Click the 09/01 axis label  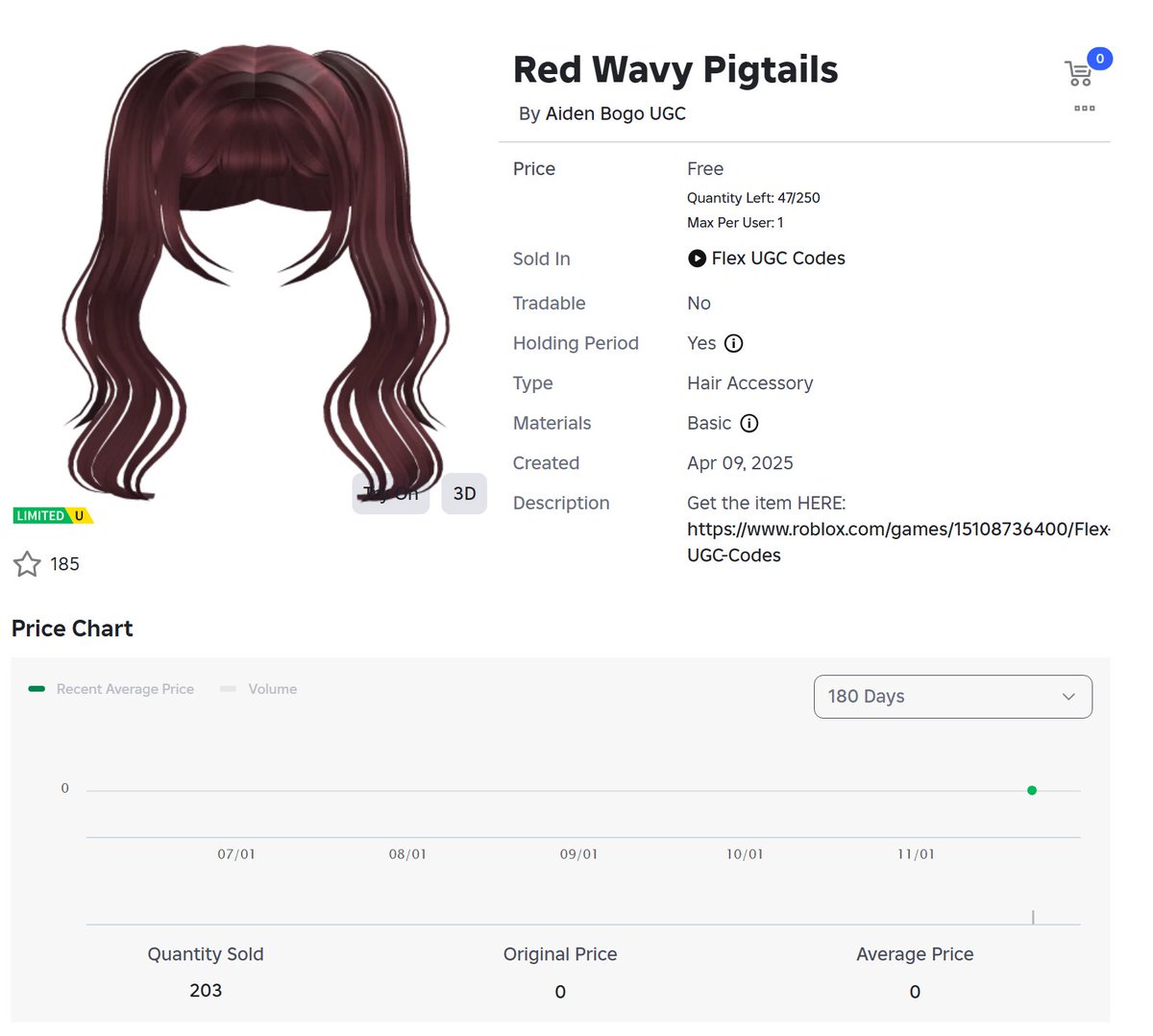coord(578,854)
